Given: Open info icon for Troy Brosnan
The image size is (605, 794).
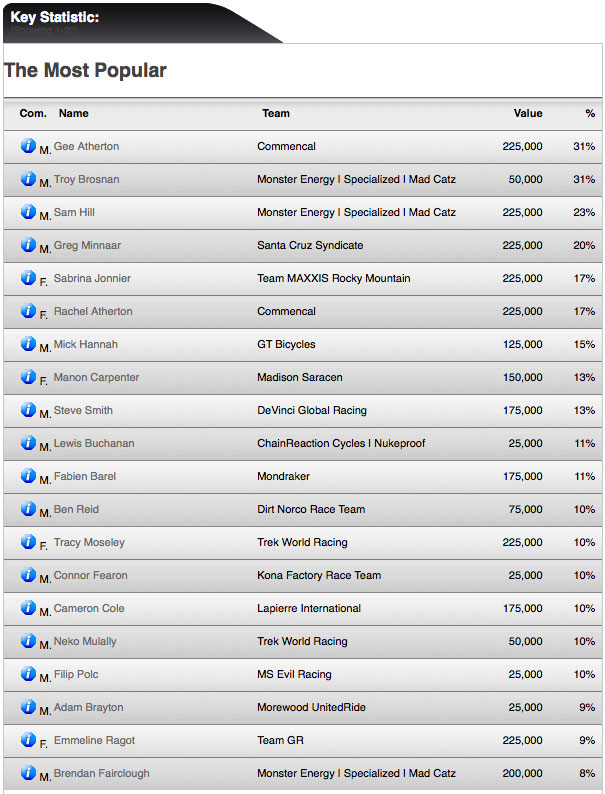Looking at the screenshot, I should pos(28,179).
